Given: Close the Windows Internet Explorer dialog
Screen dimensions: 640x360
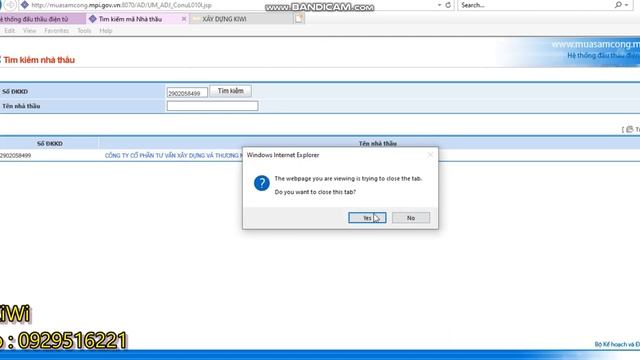Looking at the screenshot, I should click(x=430, y=155).
